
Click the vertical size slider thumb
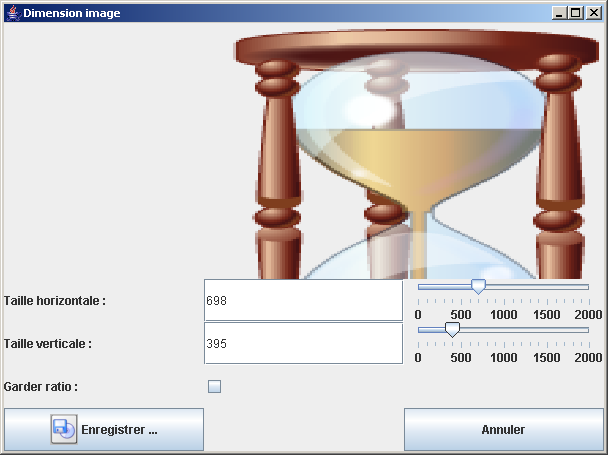(452, 329)
